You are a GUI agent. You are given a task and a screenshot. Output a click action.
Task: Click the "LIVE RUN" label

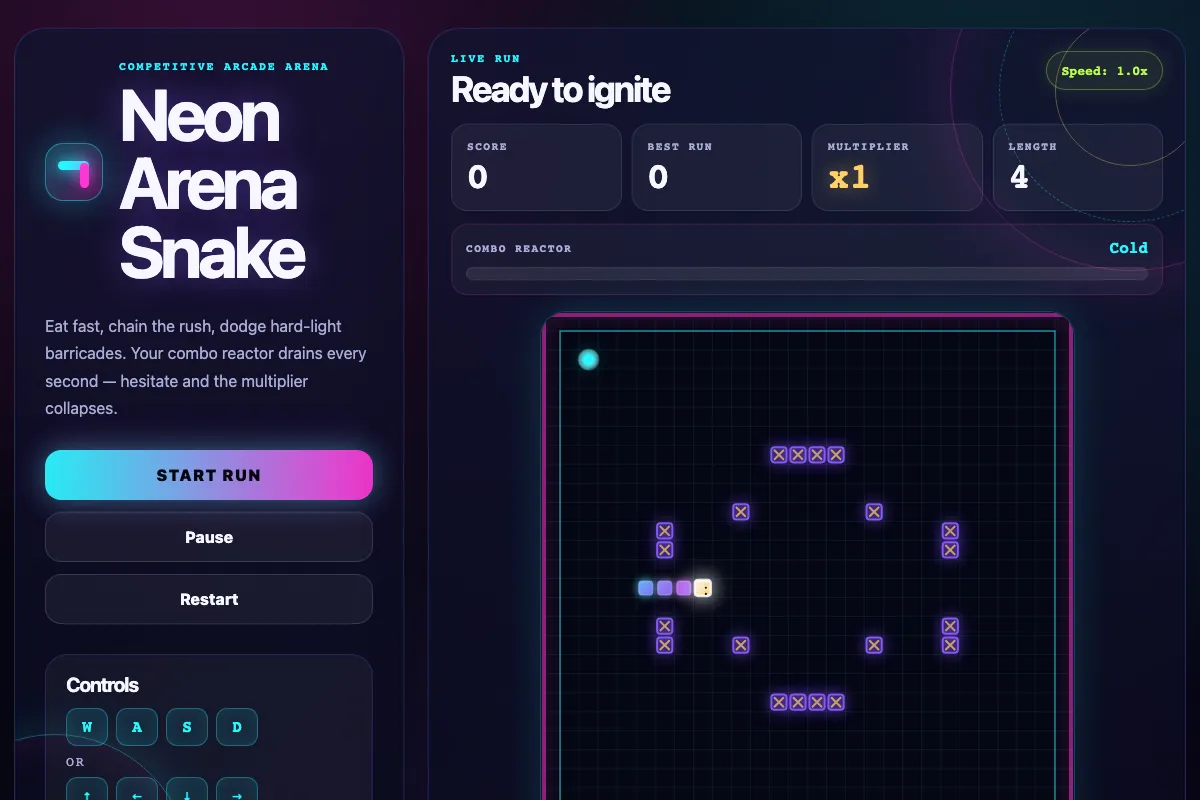coord(485,59)
